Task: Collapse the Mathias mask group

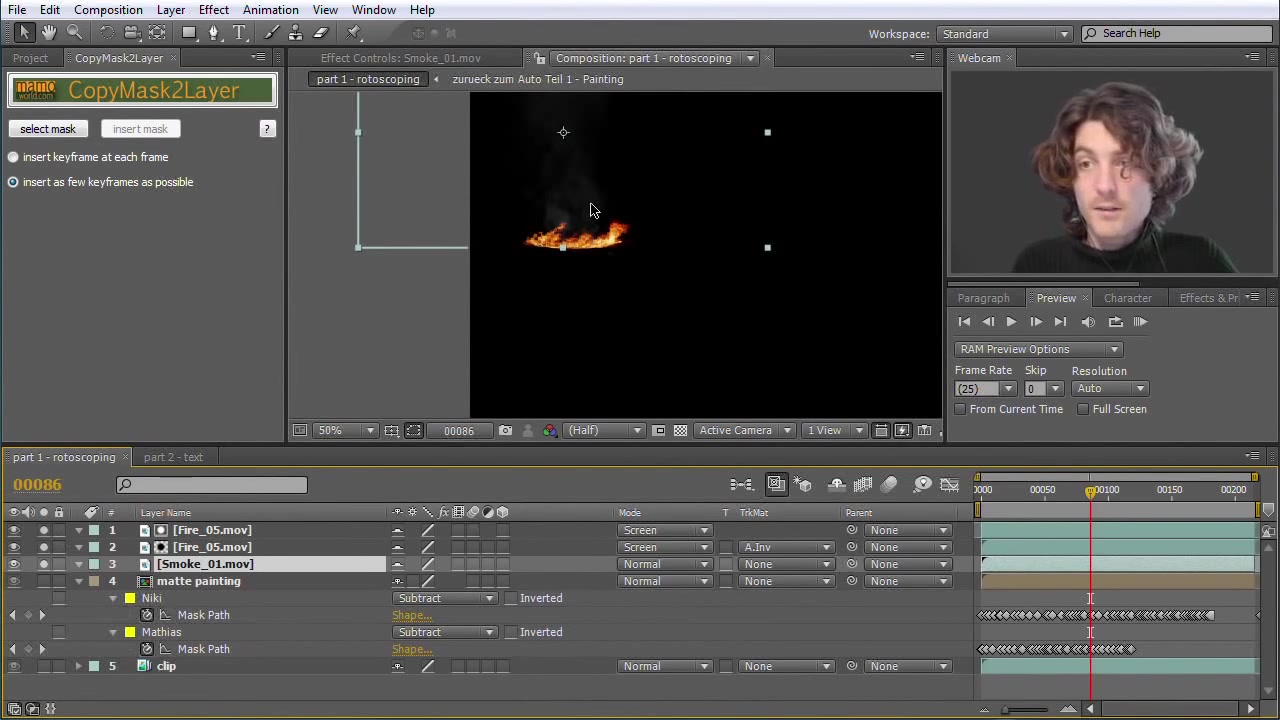Action: coord(113,632)
